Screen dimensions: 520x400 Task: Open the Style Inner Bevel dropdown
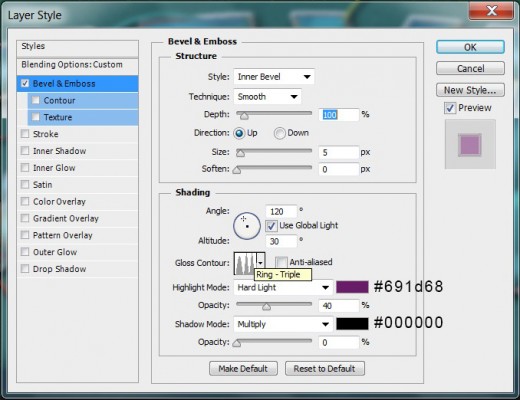(x=274, y=77)
